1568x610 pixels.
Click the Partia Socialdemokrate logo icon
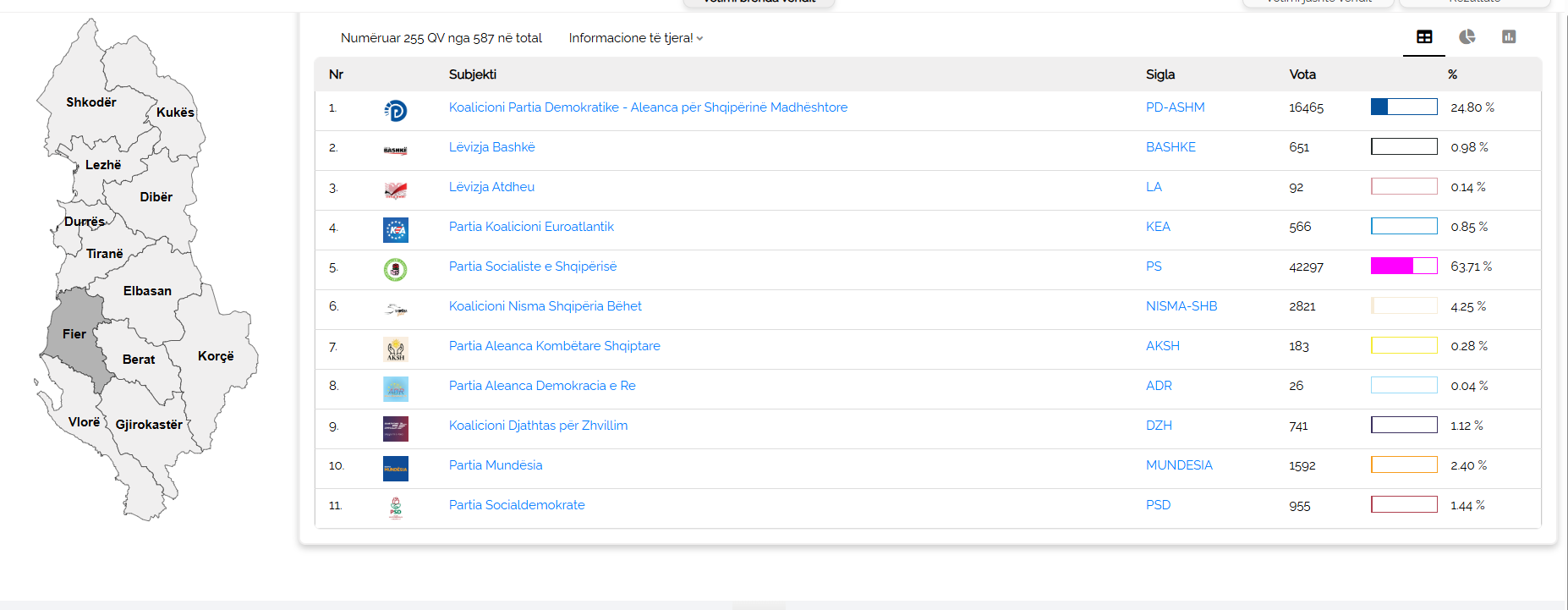(x=395, y=508)
